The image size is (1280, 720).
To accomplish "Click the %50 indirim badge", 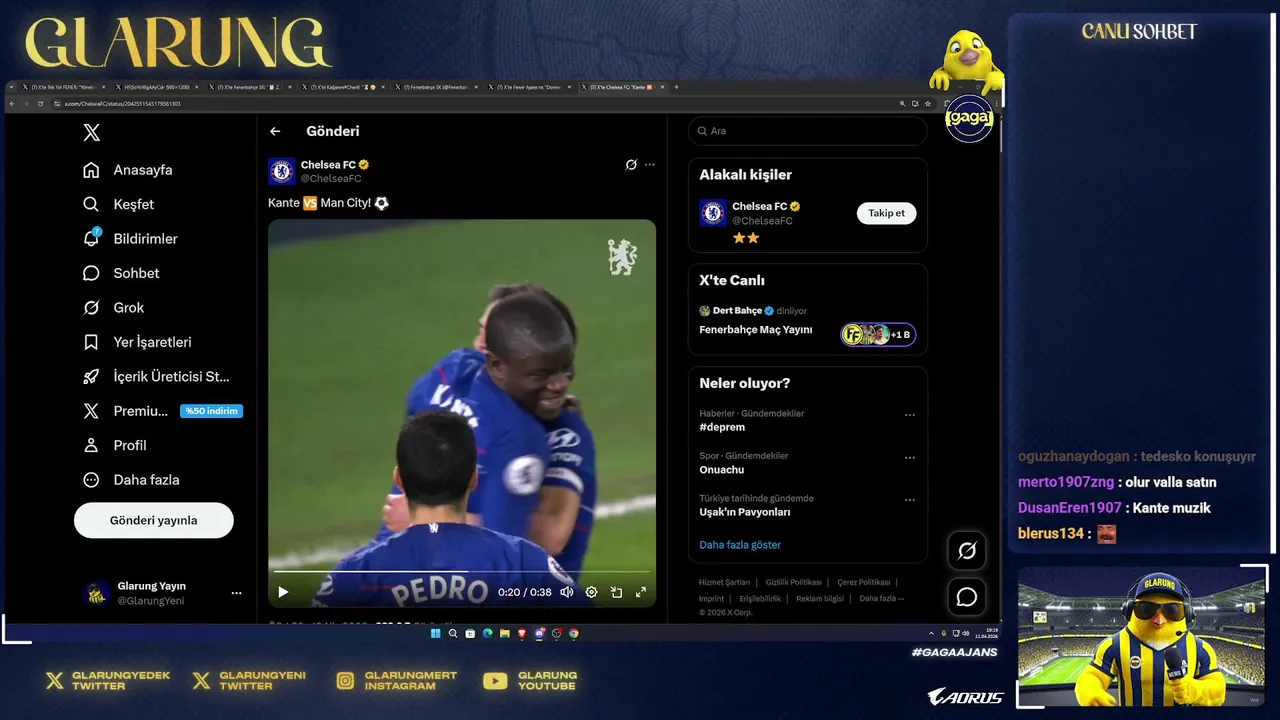I will pos(211,411).
